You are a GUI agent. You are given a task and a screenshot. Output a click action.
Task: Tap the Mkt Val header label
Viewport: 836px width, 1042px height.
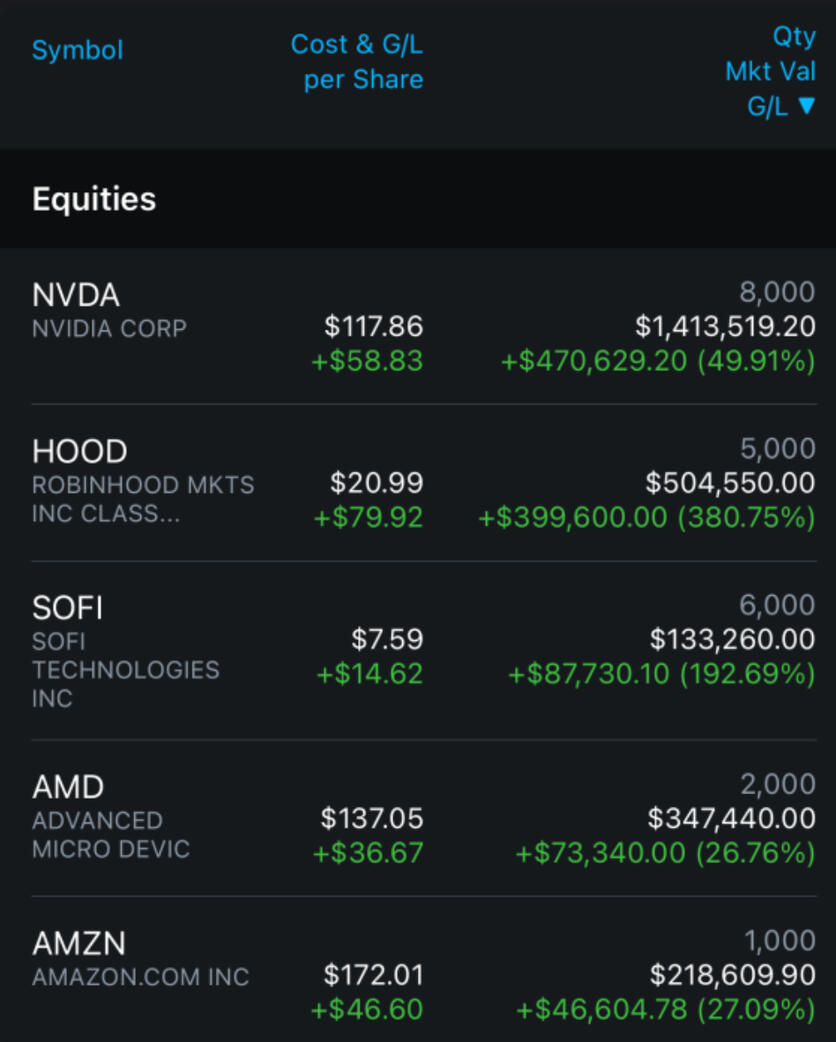tap(770, 72)
